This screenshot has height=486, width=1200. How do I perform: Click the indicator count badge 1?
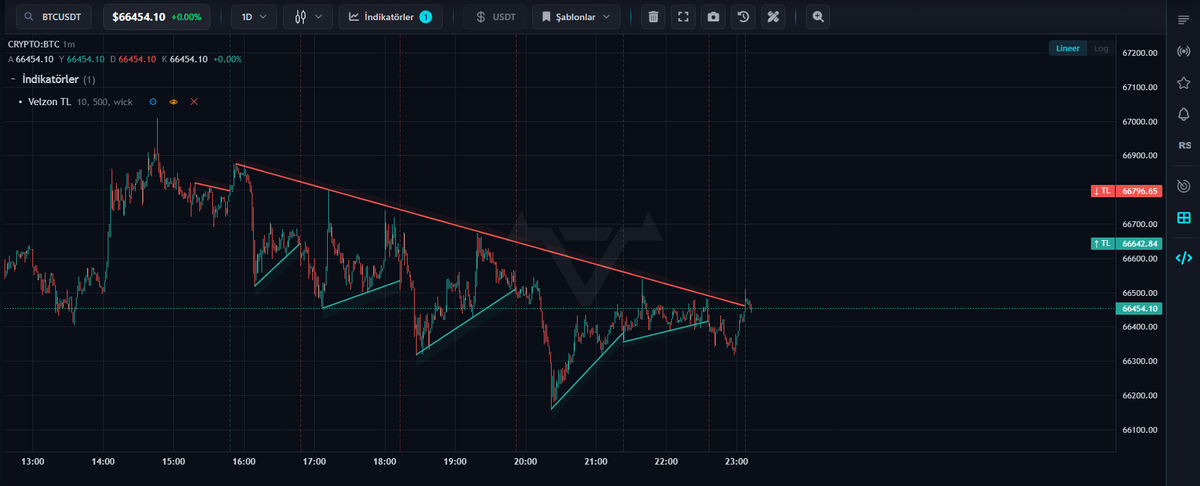click(425, 17)
